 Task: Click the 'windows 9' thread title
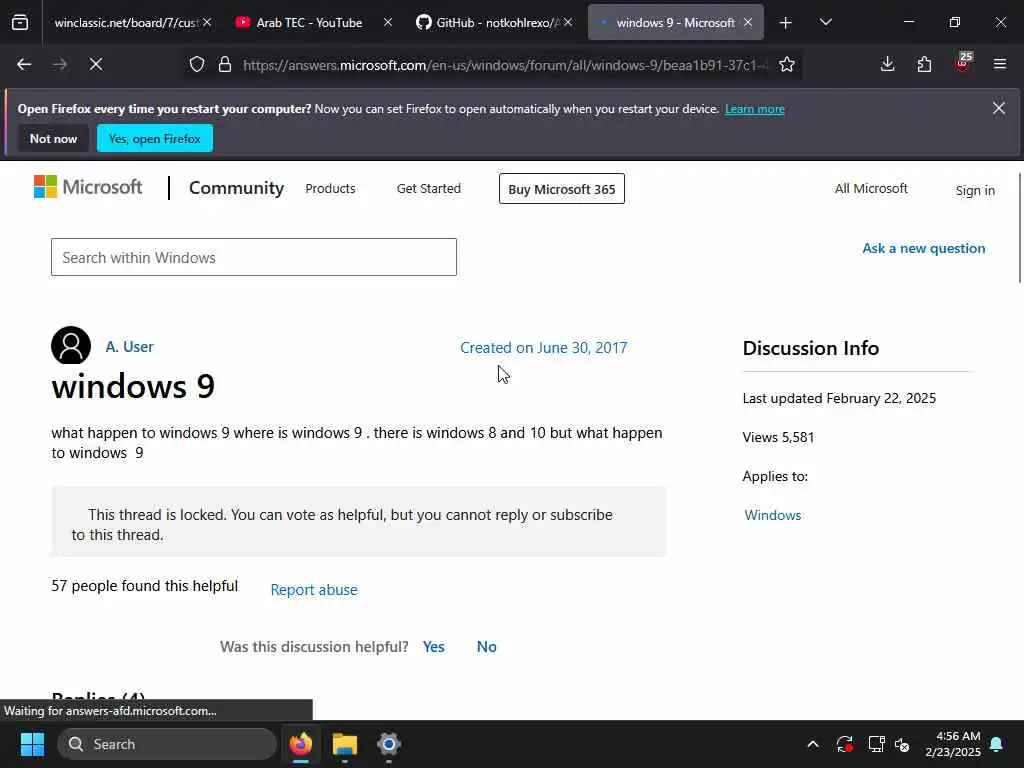pos(133,386)
